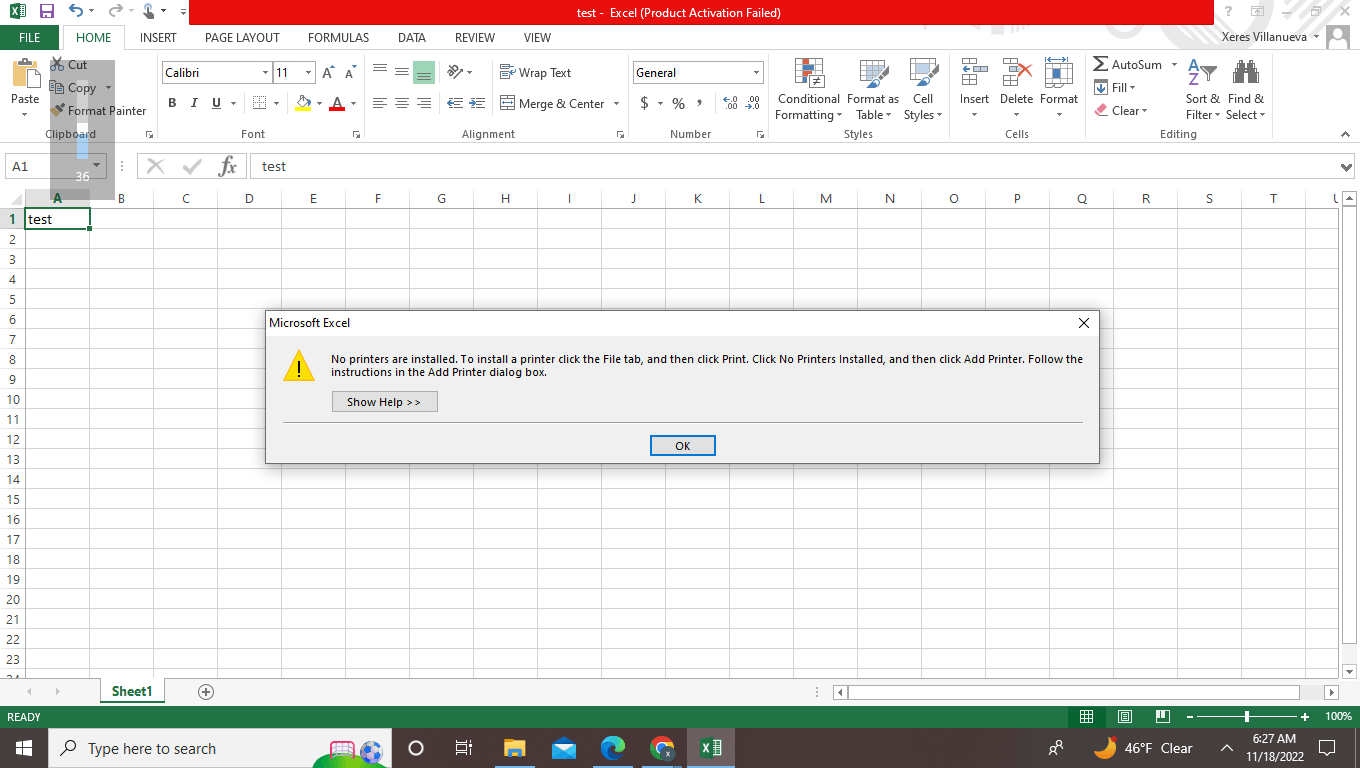The width and height of the screenshot is (1360, 768).
Task: Open Sort & Filter menu
Action: pyautogui.click(x=1203, y=90)
